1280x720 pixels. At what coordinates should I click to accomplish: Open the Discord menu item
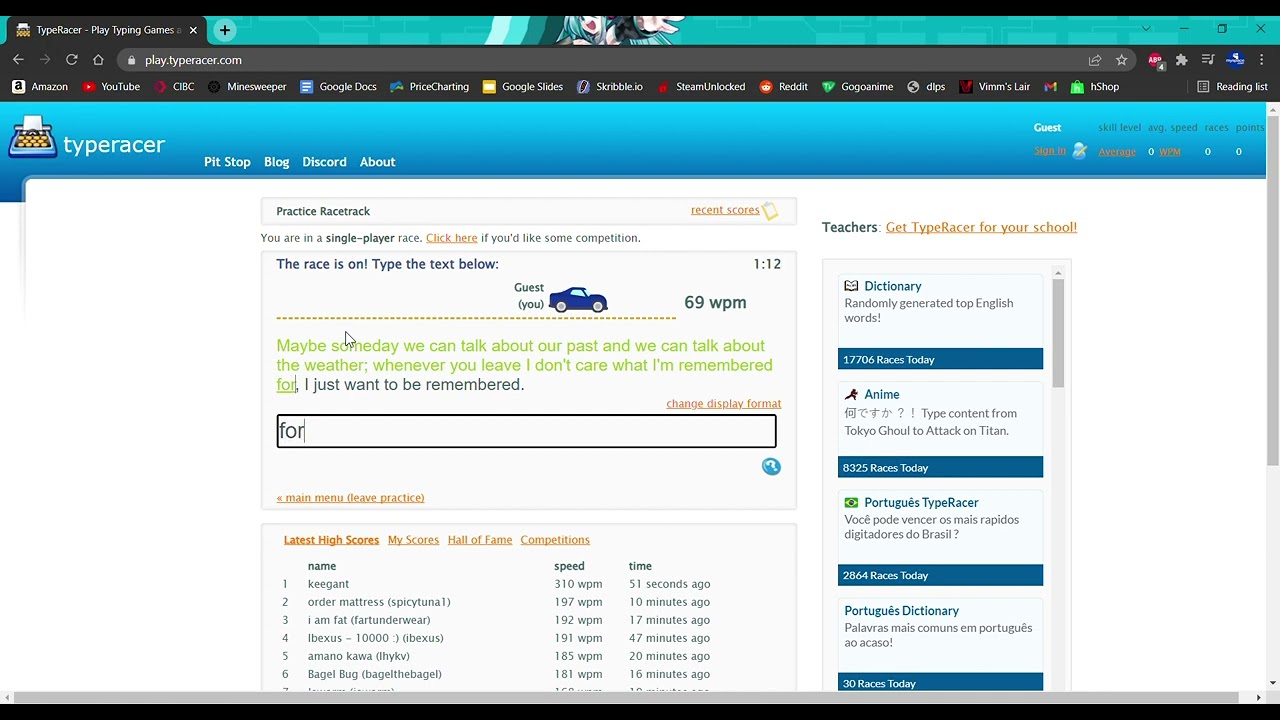click(x=324, y=162)
